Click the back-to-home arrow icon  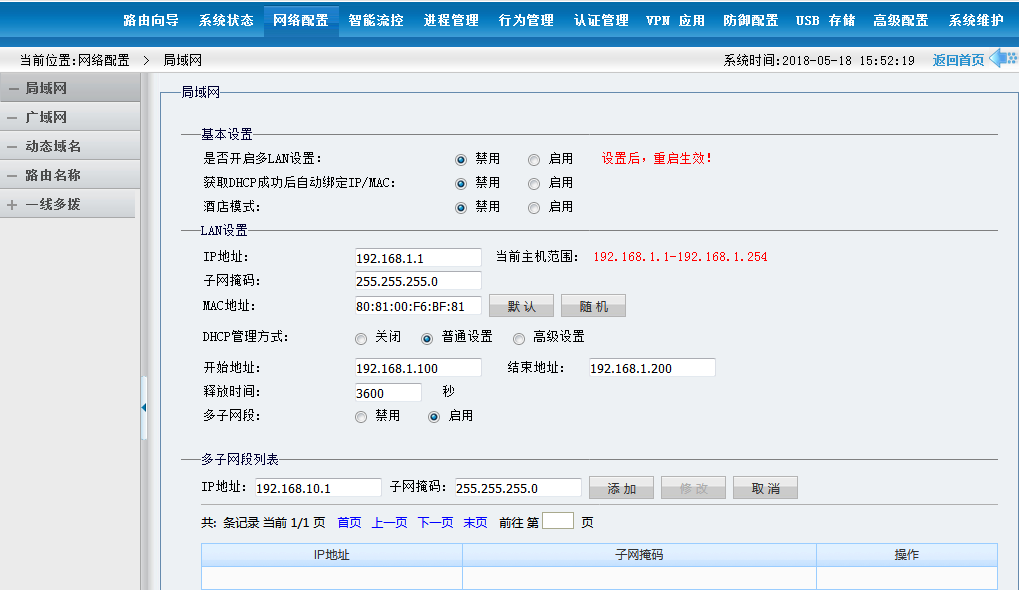(1003, 58)
